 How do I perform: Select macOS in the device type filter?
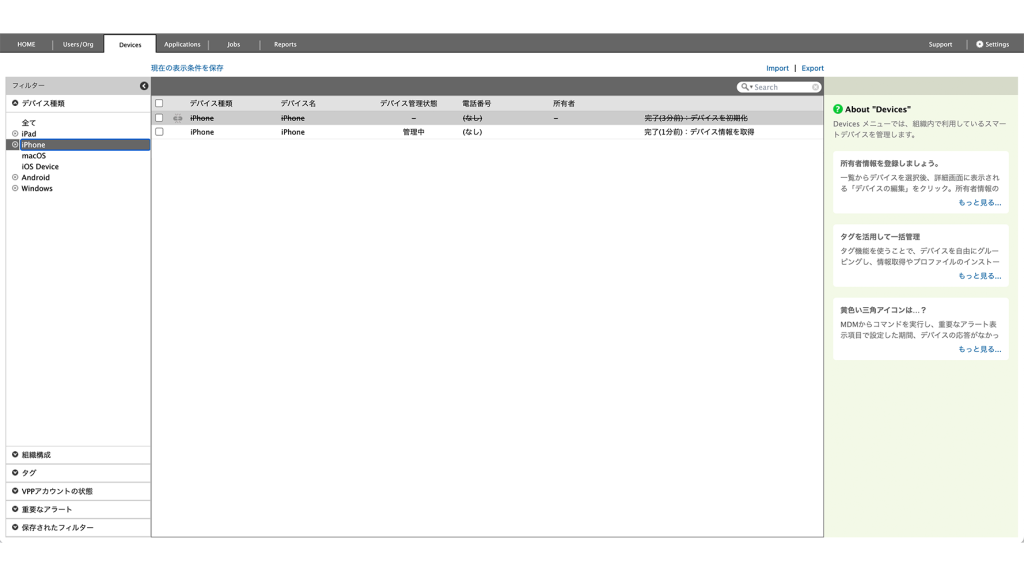point(34,156)
